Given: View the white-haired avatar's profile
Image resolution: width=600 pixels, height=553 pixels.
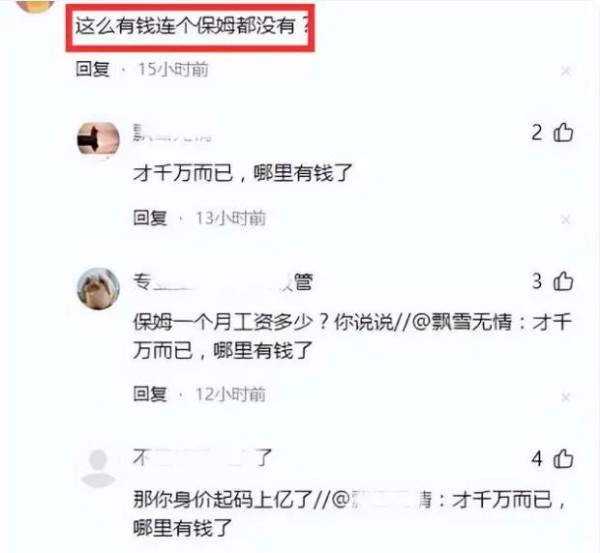Looking at the screenshot, I should pos(98,289).
